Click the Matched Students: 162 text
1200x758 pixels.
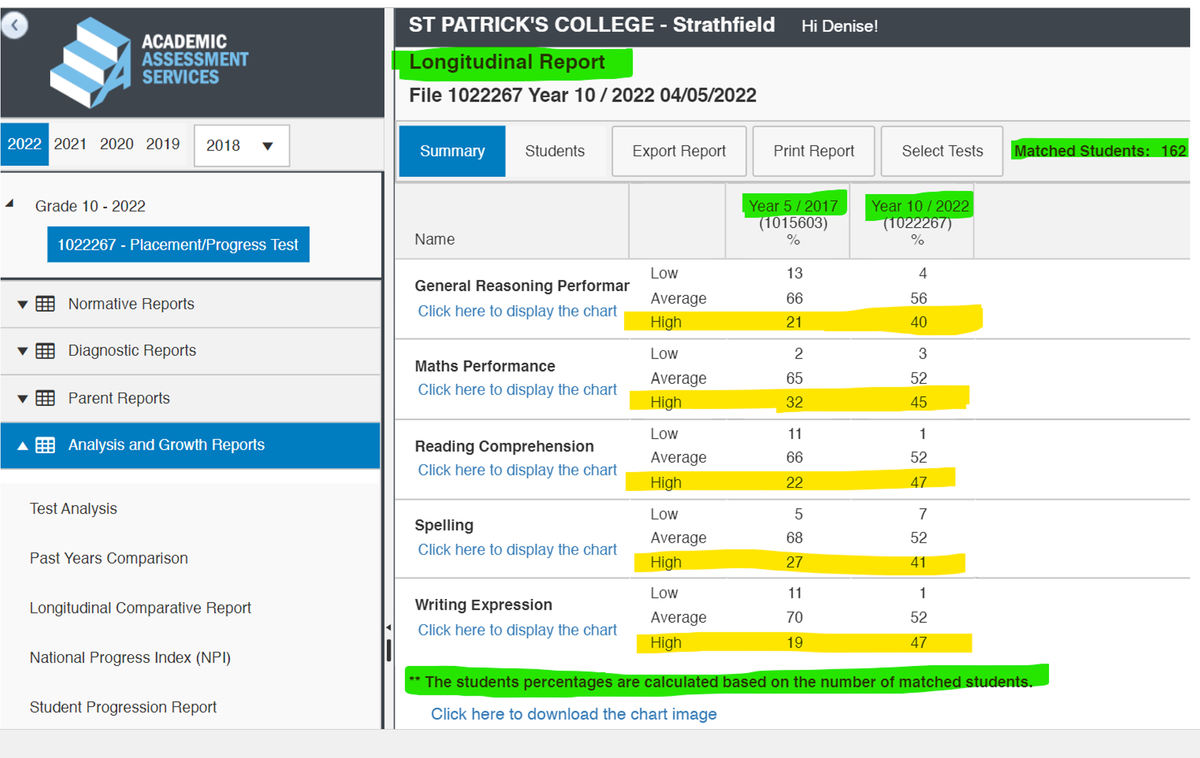1100,151
